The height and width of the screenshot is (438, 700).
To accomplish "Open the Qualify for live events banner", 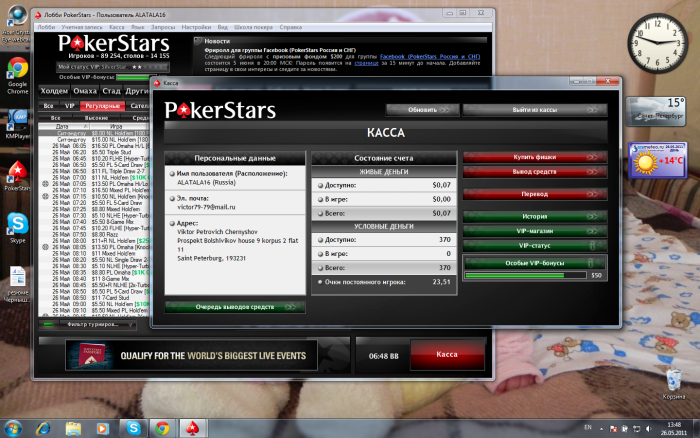I will pos(191,355).
